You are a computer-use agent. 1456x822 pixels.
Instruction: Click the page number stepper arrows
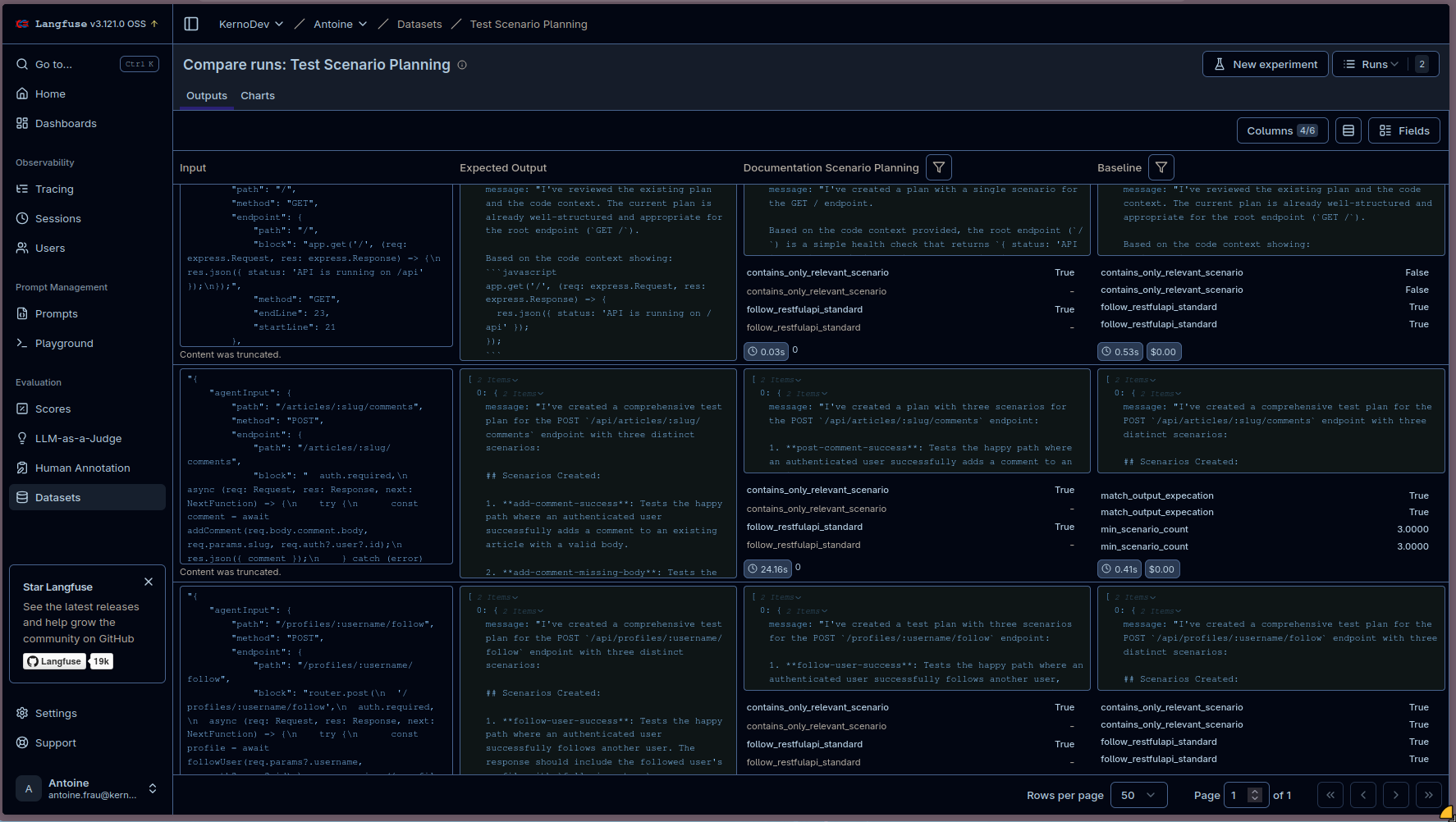[1254, 795]
